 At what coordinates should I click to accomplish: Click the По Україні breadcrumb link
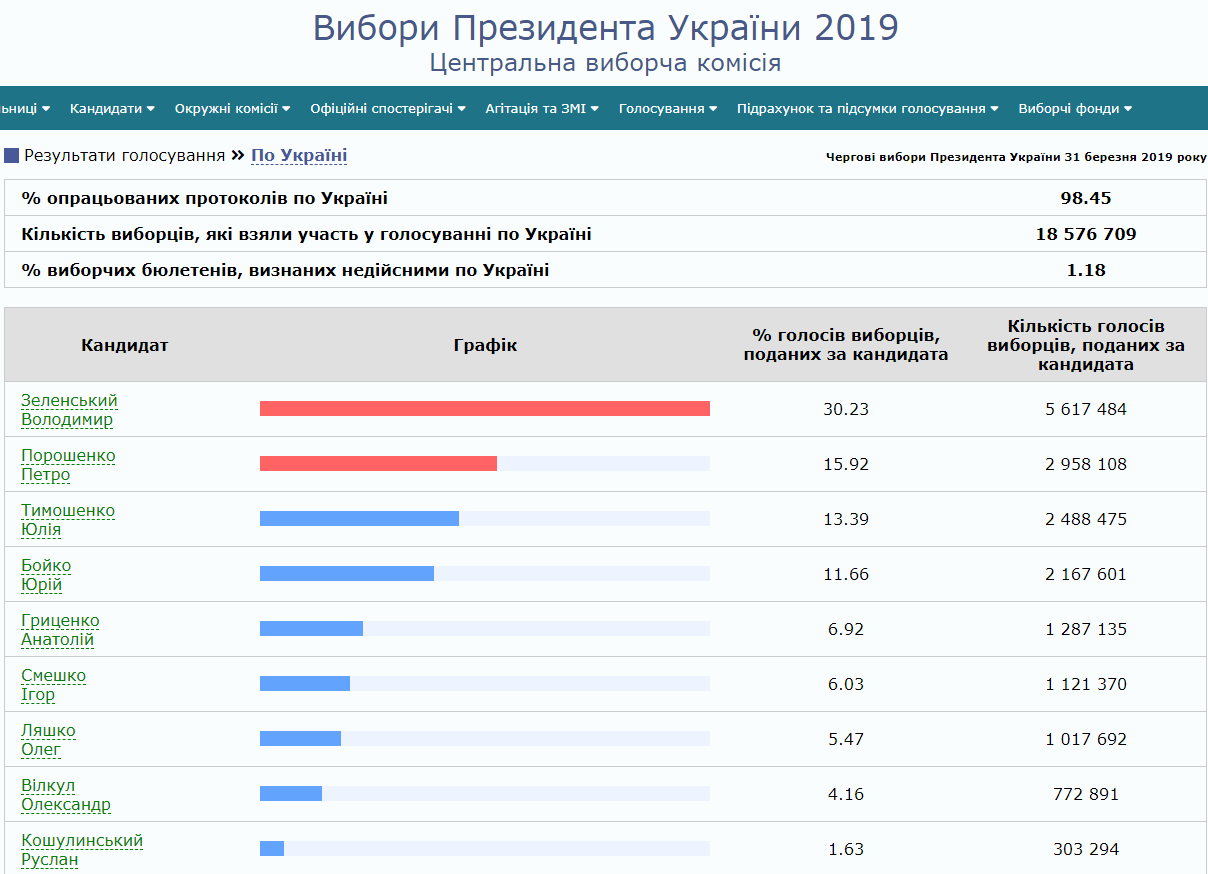click(299, 156)
